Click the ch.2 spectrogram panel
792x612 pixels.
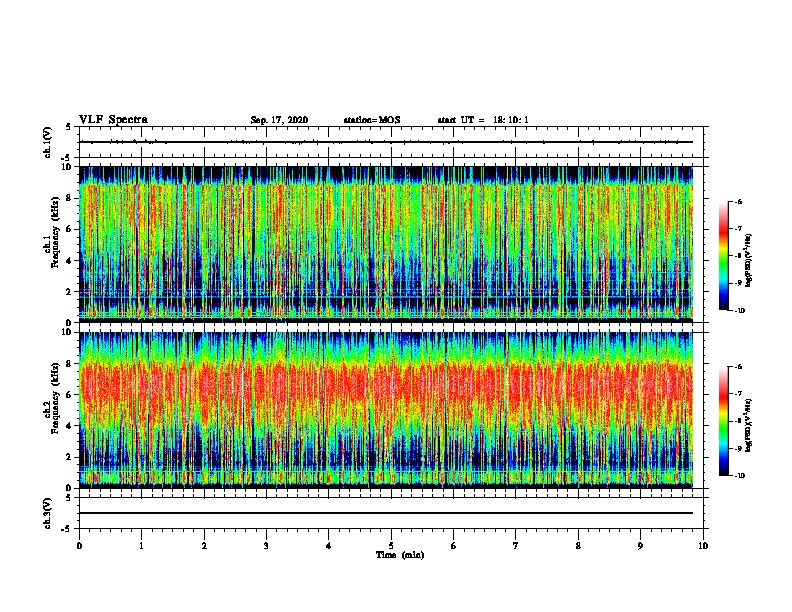coord(386,410)
